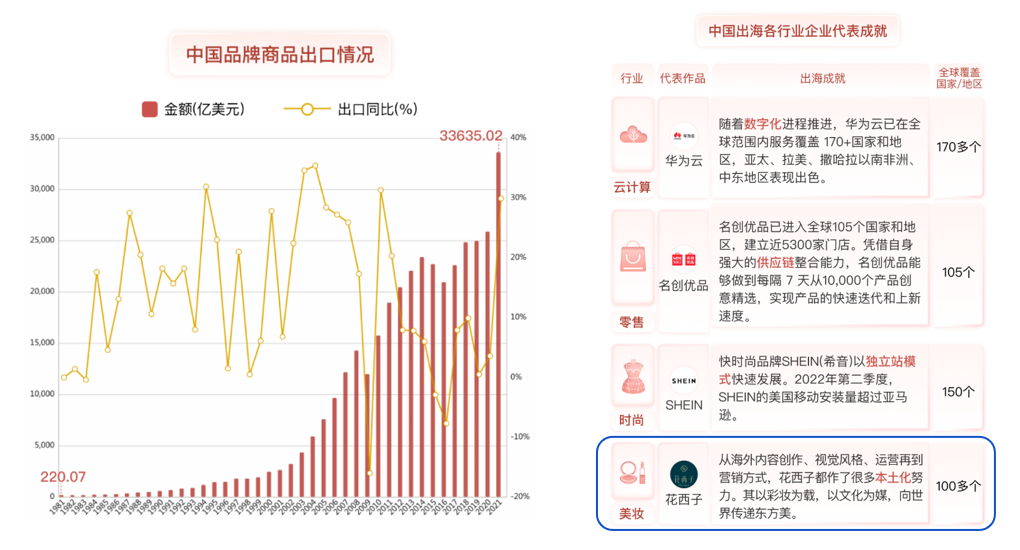The width and height of the screenshot is (1020, 550).
Task: Click the Huawei Cloud logo
Action: (684, 136)
